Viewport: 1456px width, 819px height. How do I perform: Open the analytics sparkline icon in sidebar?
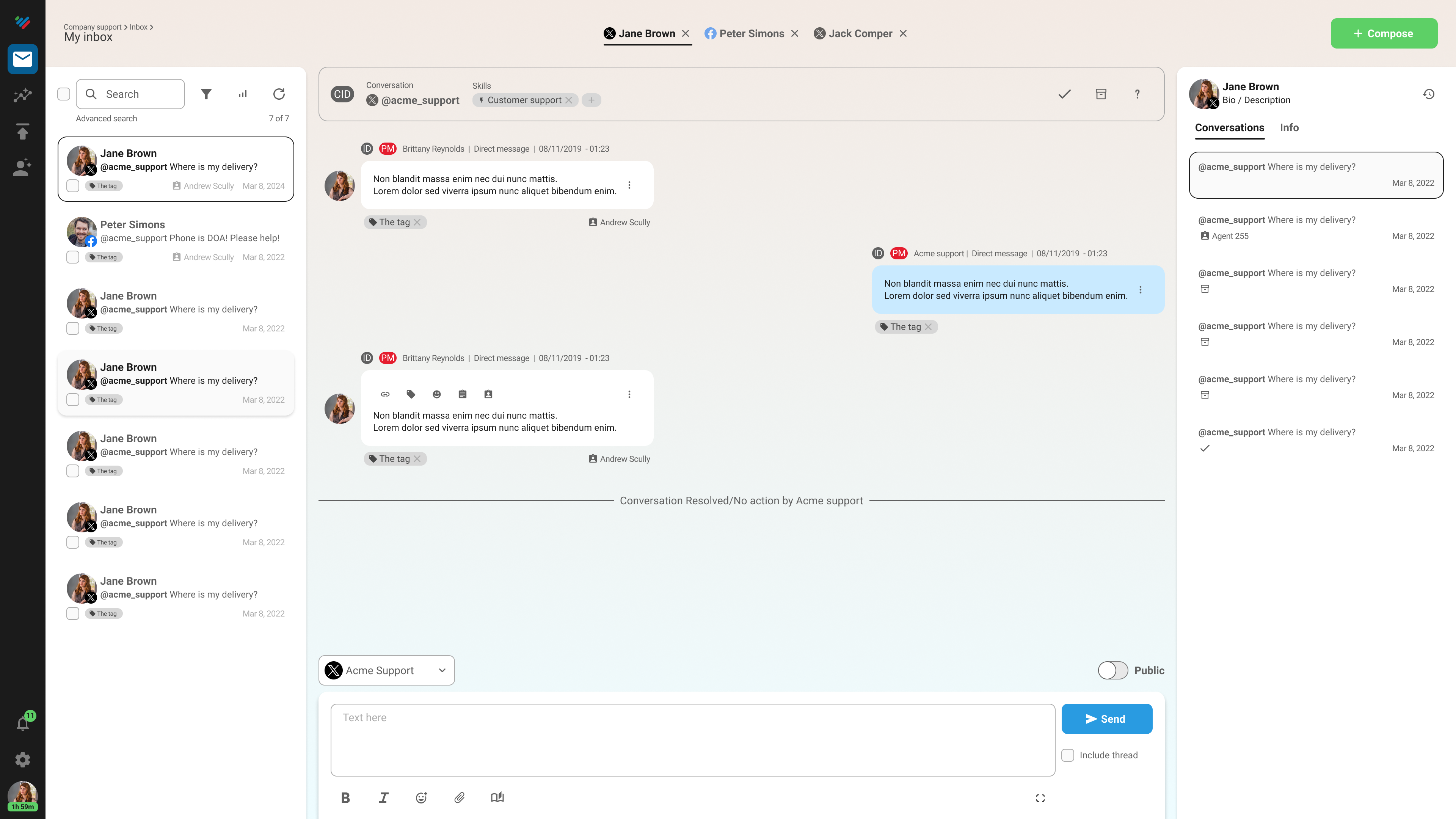tap(23, 96)
